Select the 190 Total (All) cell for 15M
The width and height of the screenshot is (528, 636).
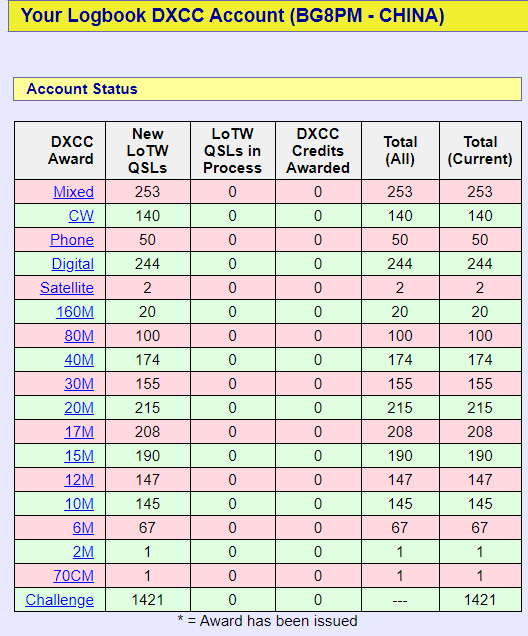coord(400,456)
